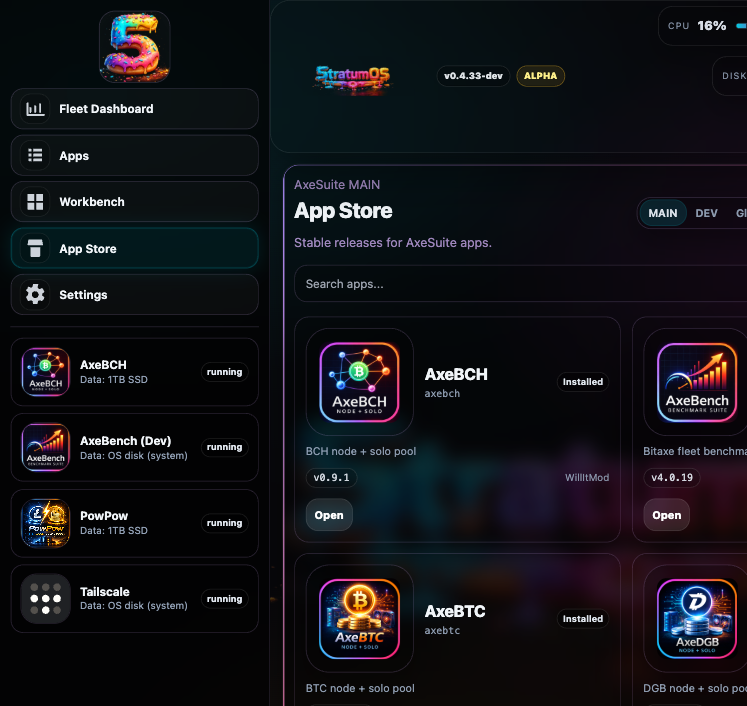Select the PowPow running app row
The height and width of the screenshot is (706, 747).
click(x=135, y=523)
